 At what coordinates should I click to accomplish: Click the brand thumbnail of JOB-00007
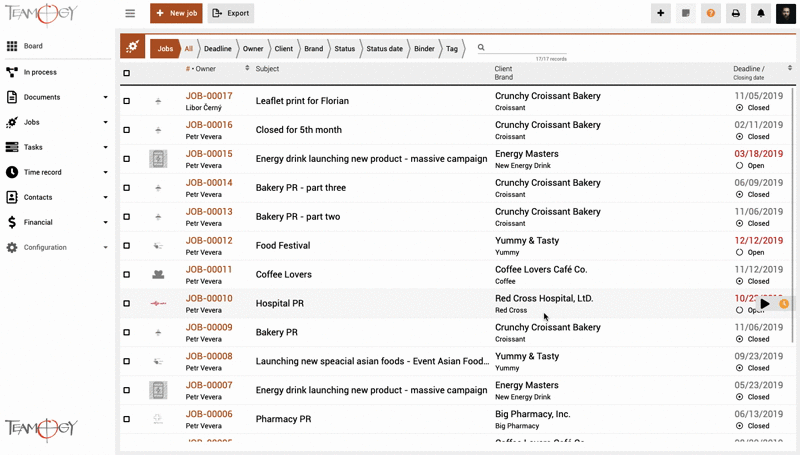[x=158, y=390]
